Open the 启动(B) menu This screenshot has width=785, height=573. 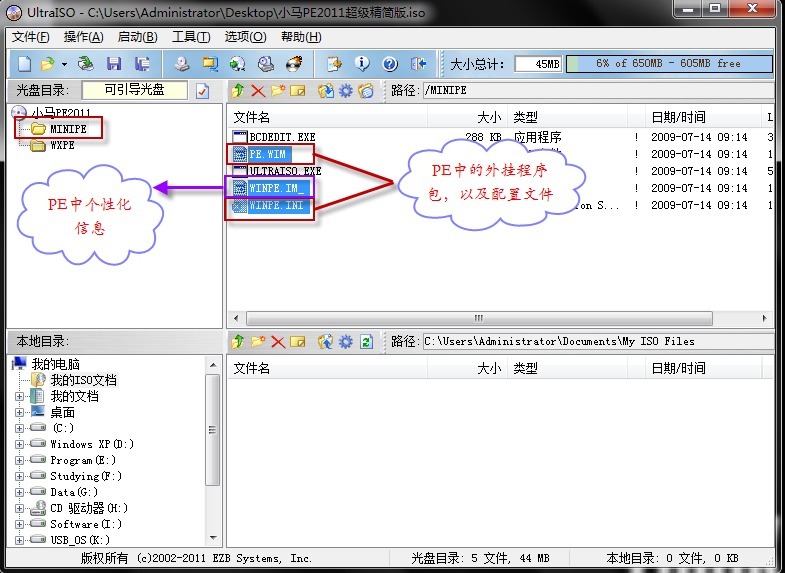pos(137,37)
